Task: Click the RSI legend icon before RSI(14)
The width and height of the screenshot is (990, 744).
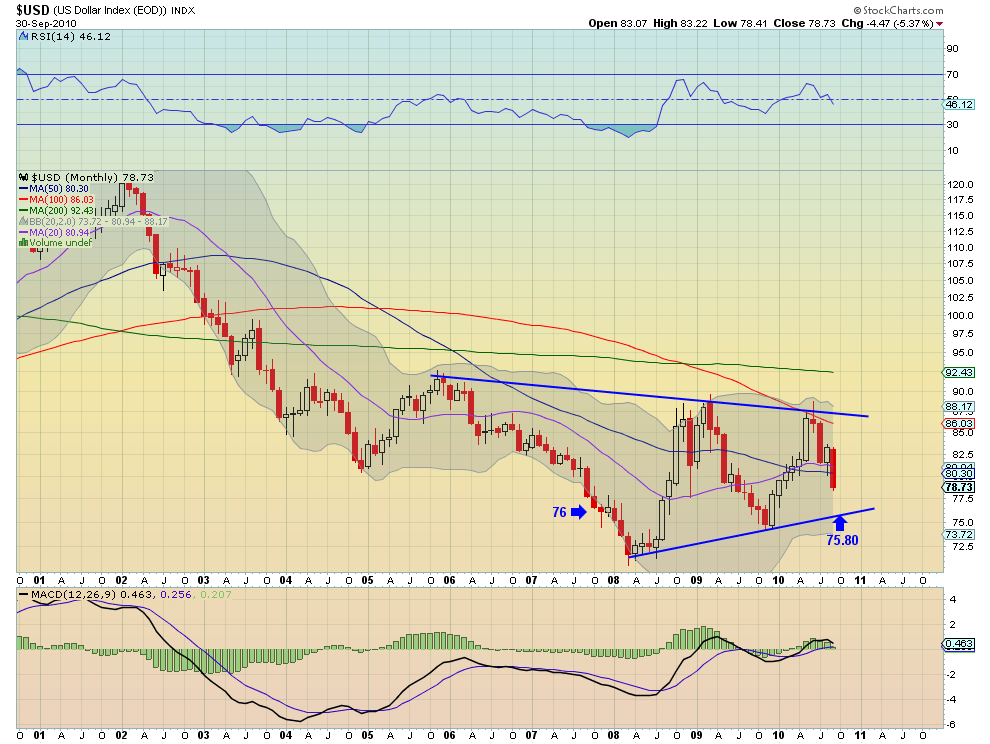Action: [x=24, y=37]
